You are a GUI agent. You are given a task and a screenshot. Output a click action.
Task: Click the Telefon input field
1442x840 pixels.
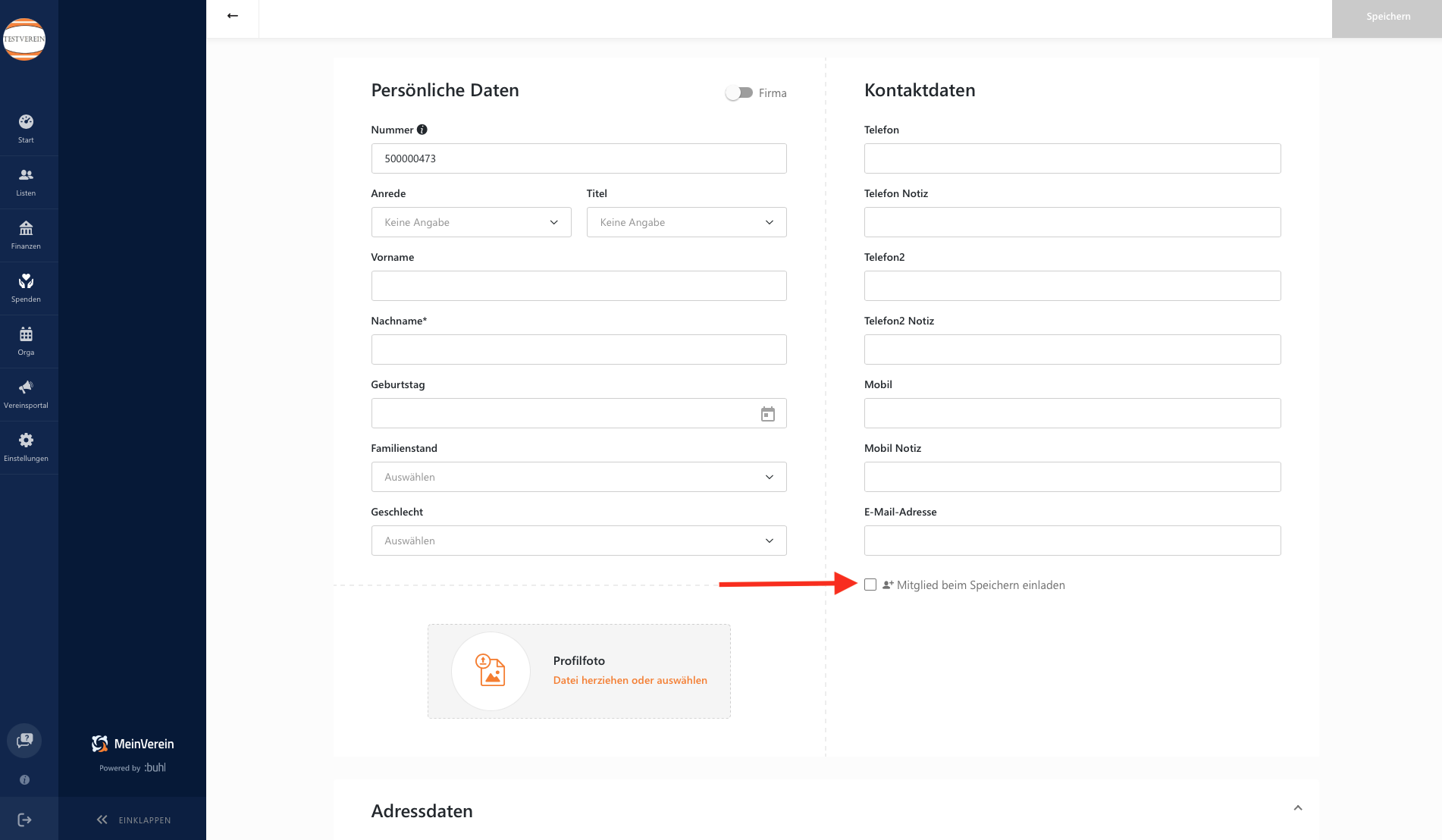tap(1072, 158)
